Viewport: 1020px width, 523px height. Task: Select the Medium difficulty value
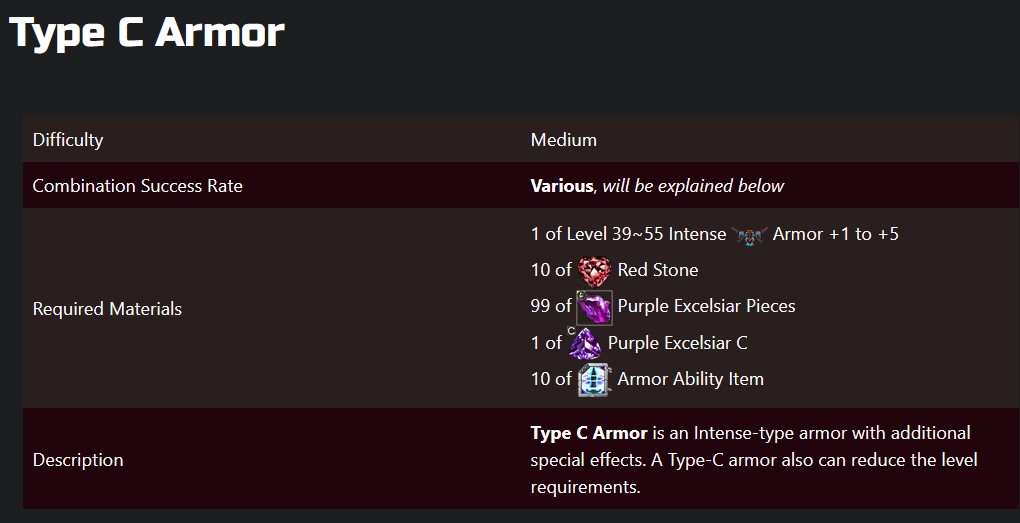tap(564, 140)
